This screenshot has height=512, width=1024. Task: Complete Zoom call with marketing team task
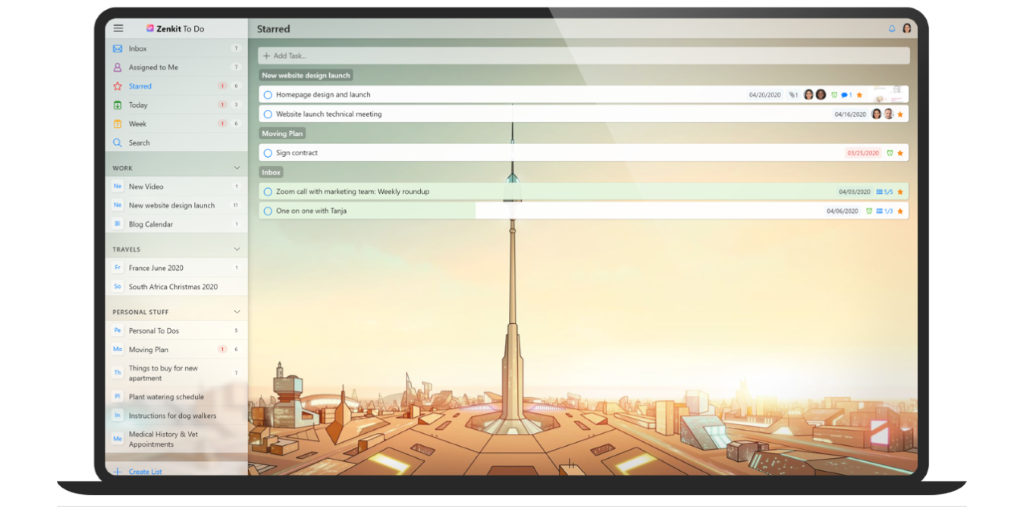[x=267, y=192]
